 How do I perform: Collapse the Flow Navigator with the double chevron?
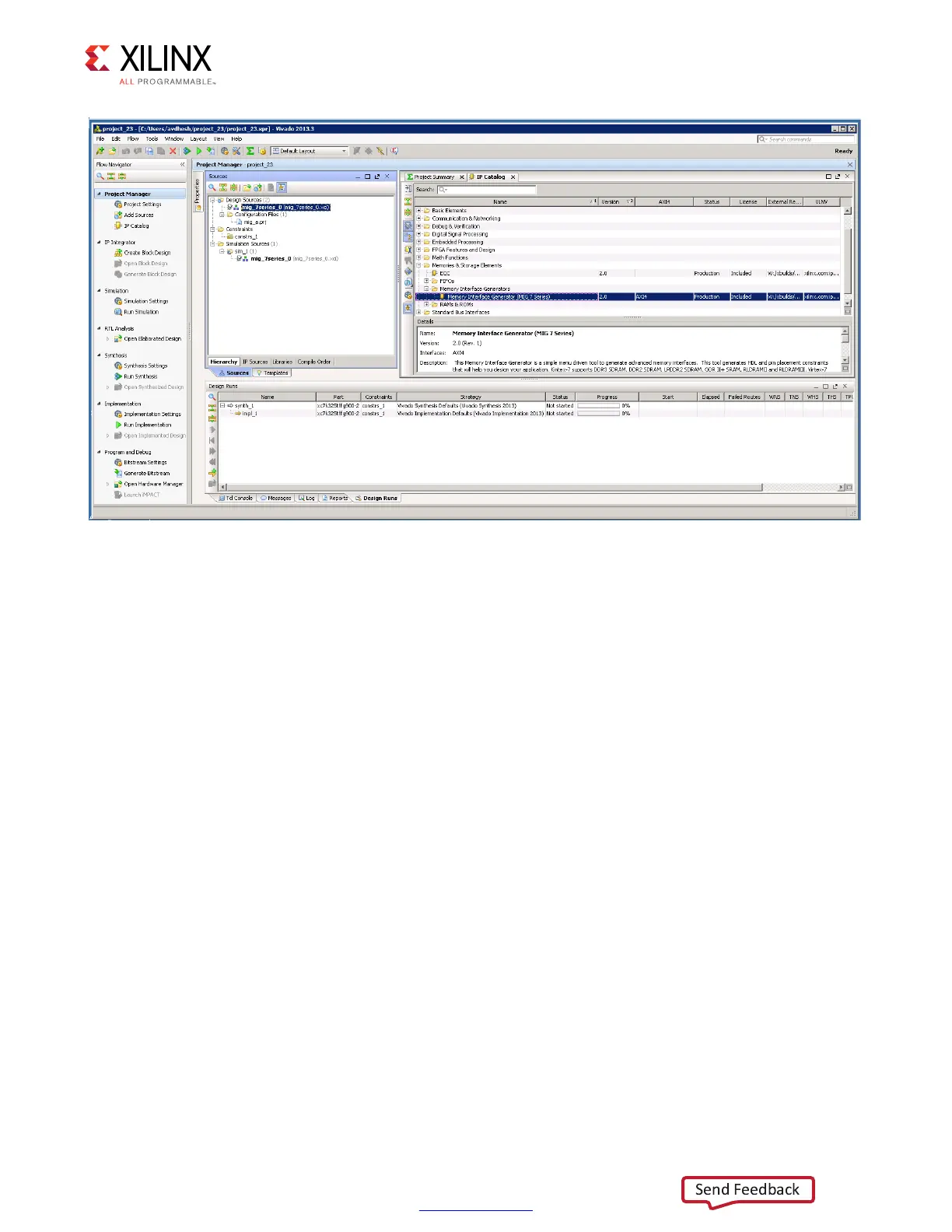(183, 165)
